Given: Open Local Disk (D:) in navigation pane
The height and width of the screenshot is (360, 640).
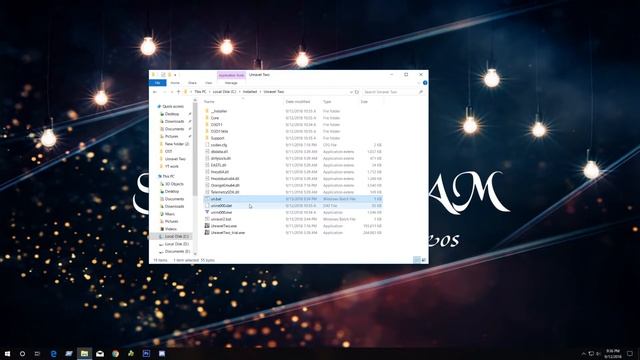Looking at the screenshot, I should [177, 244].
